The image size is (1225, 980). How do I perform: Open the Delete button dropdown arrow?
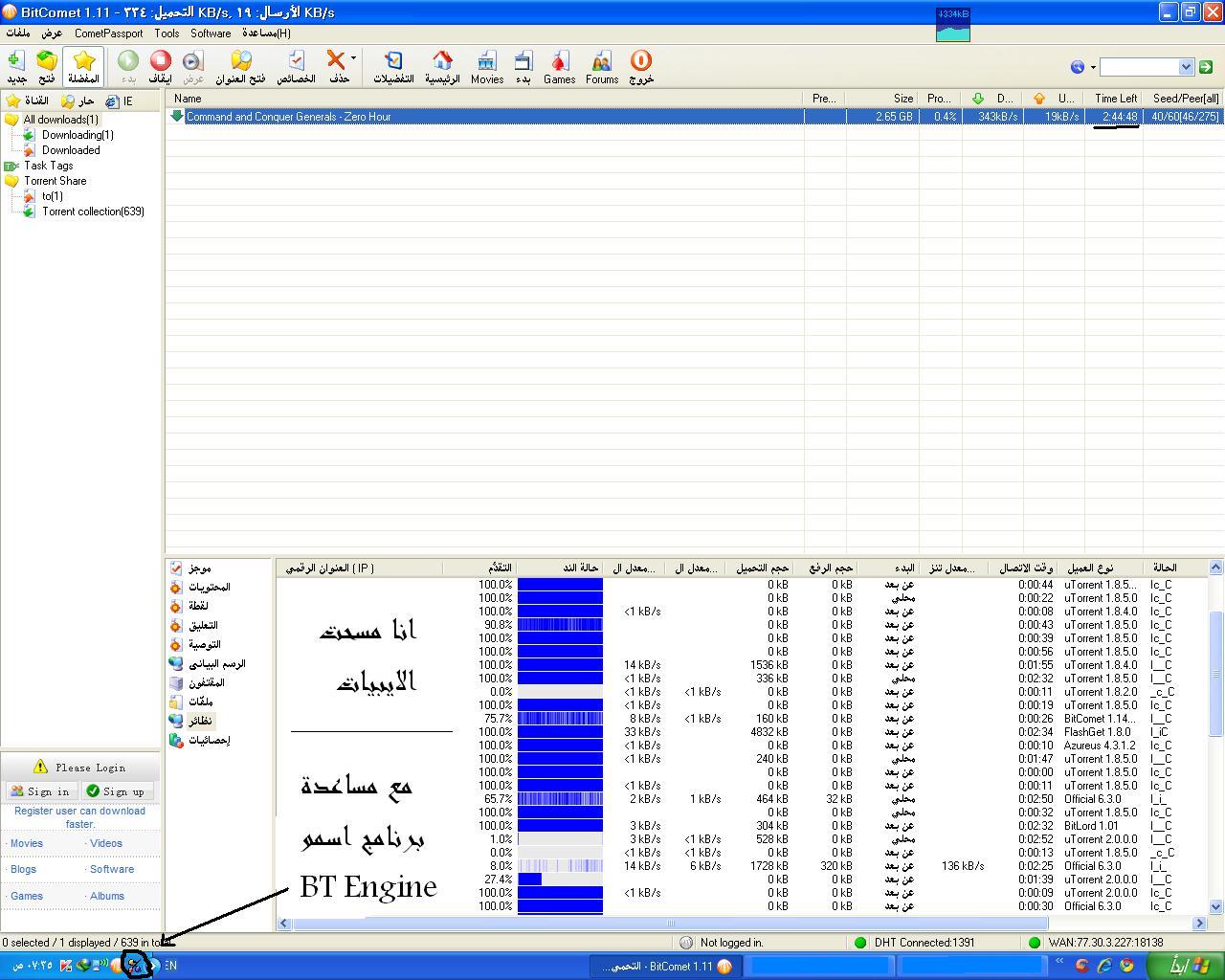[353, 59]
